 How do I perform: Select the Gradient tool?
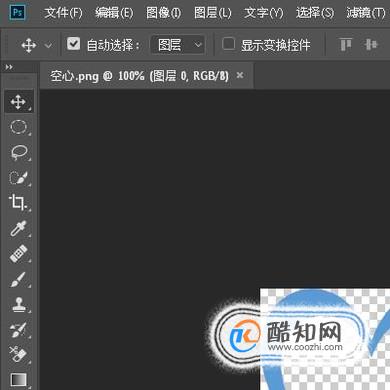point(18,380)
